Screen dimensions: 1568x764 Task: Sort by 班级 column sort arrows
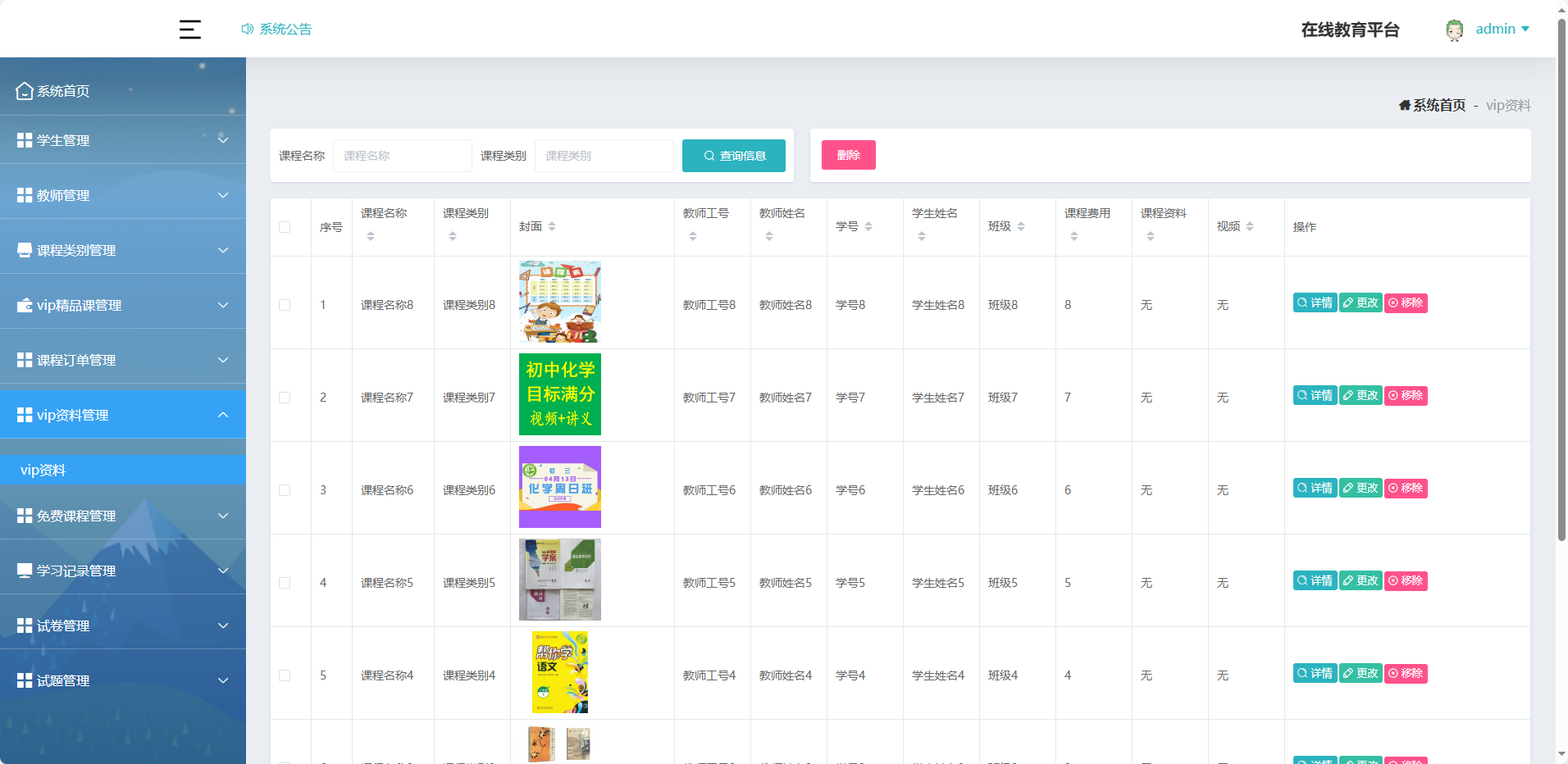tap(1021, 226)
